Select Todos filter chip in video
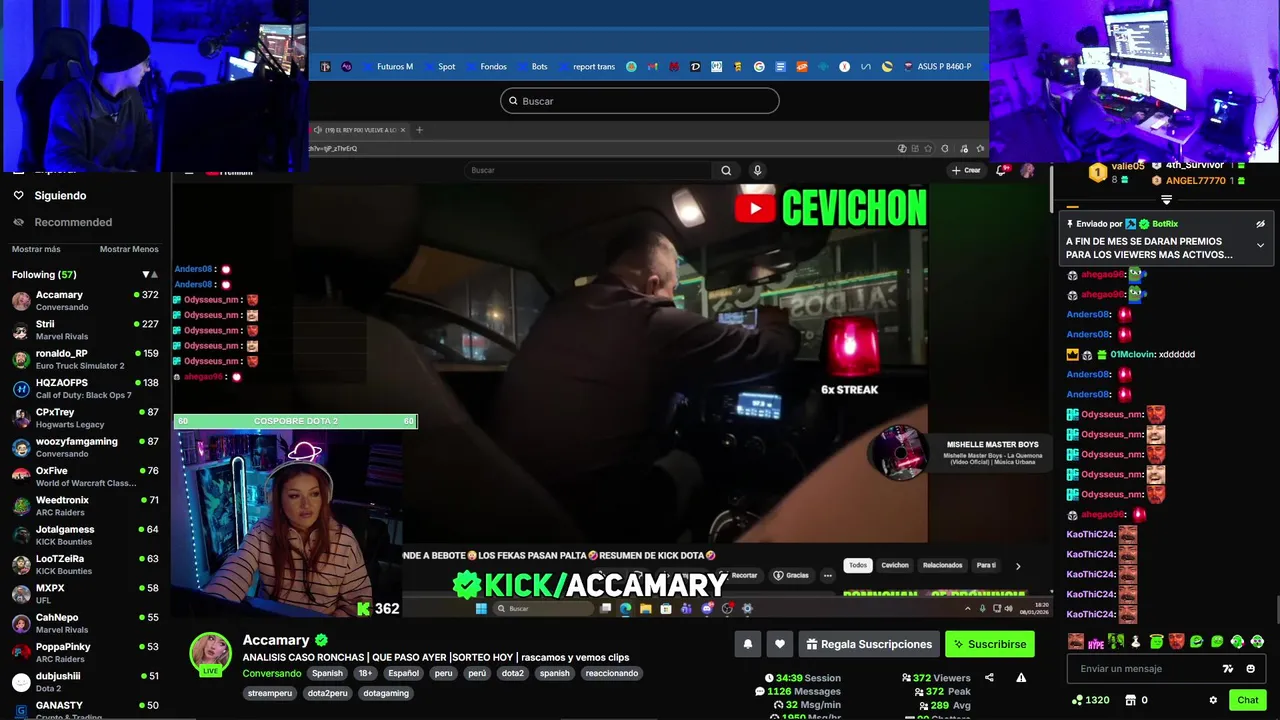Image resolution: width=1280 pixels, height=720 pixels. coord(858,565)
